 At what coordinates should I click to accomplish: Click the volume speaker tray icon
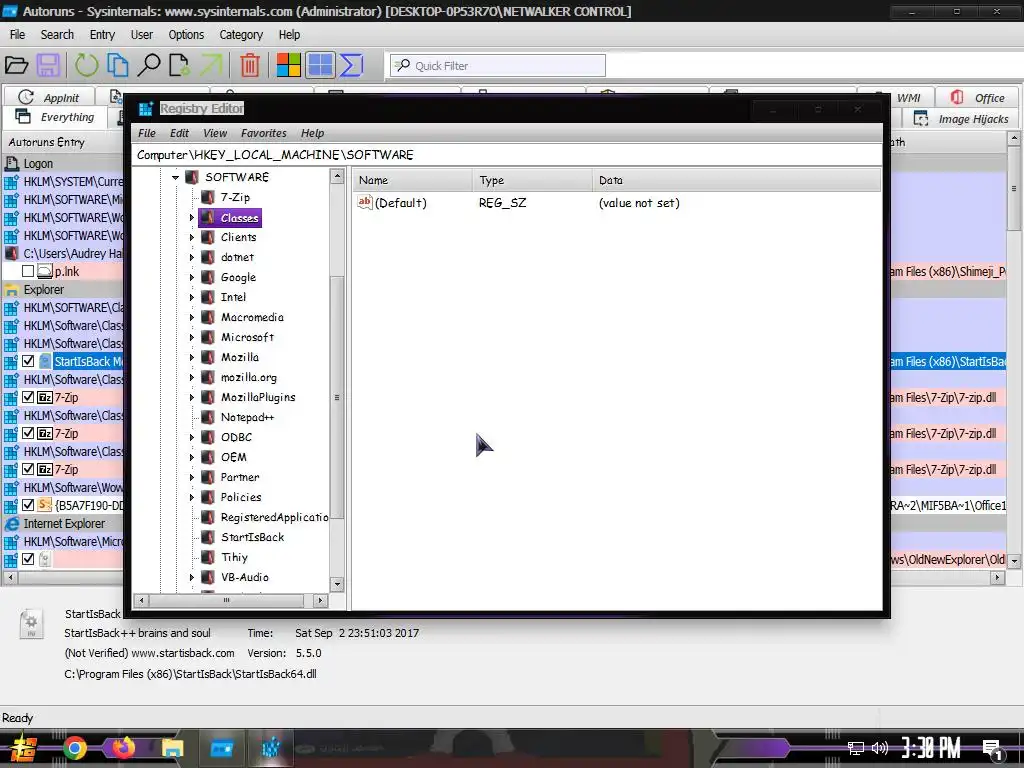coord(880,748)
